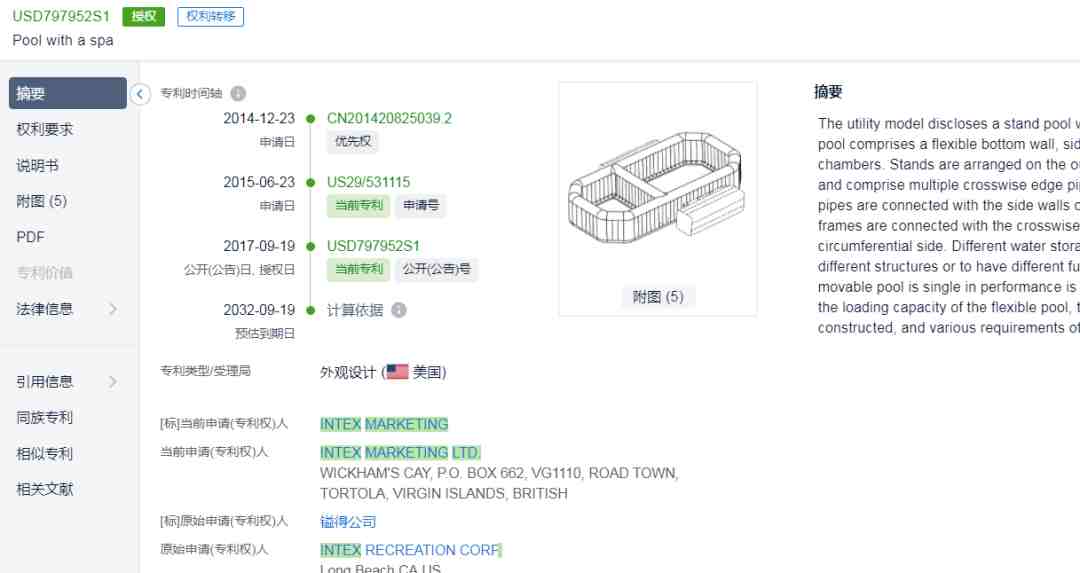The width and height of the screenshot is (1080, 573).
Task: Click the green 授权 status badge
Action: point(143,17)
